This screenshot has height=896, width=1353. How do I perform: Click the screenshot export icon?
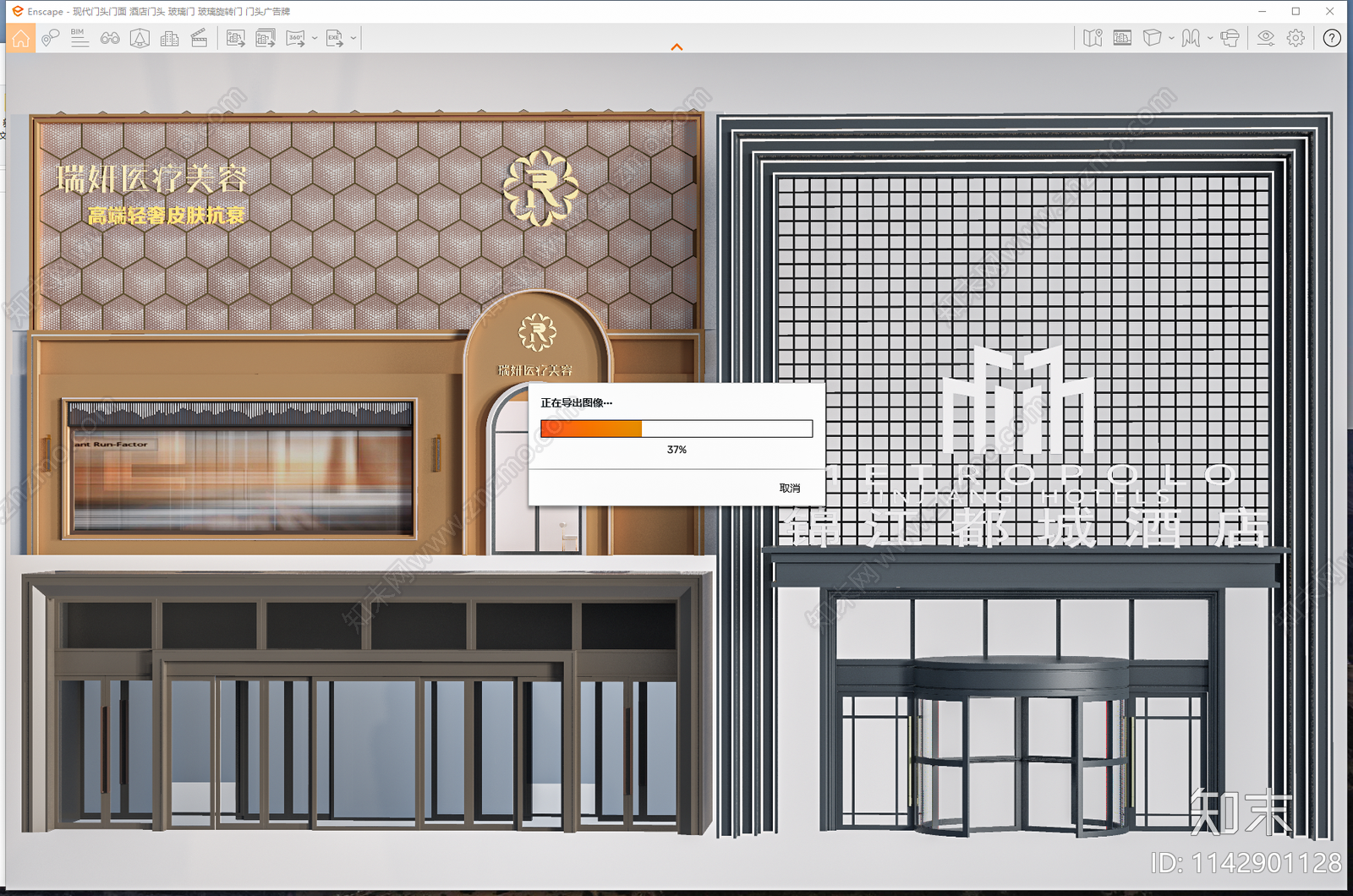coord(236,38)
